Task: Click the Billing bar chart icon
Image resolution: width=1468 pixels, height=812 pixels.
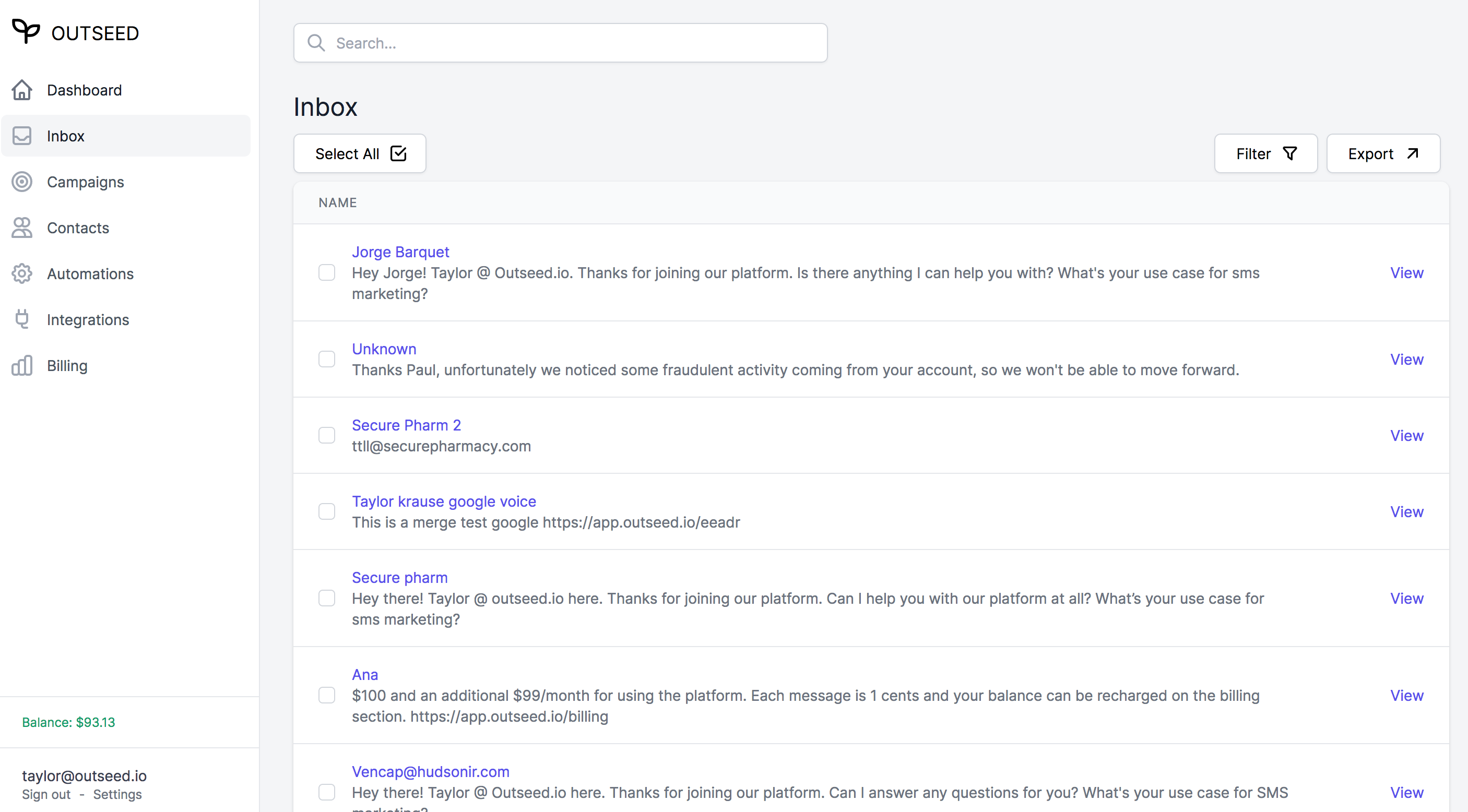Action: point(21,365)
